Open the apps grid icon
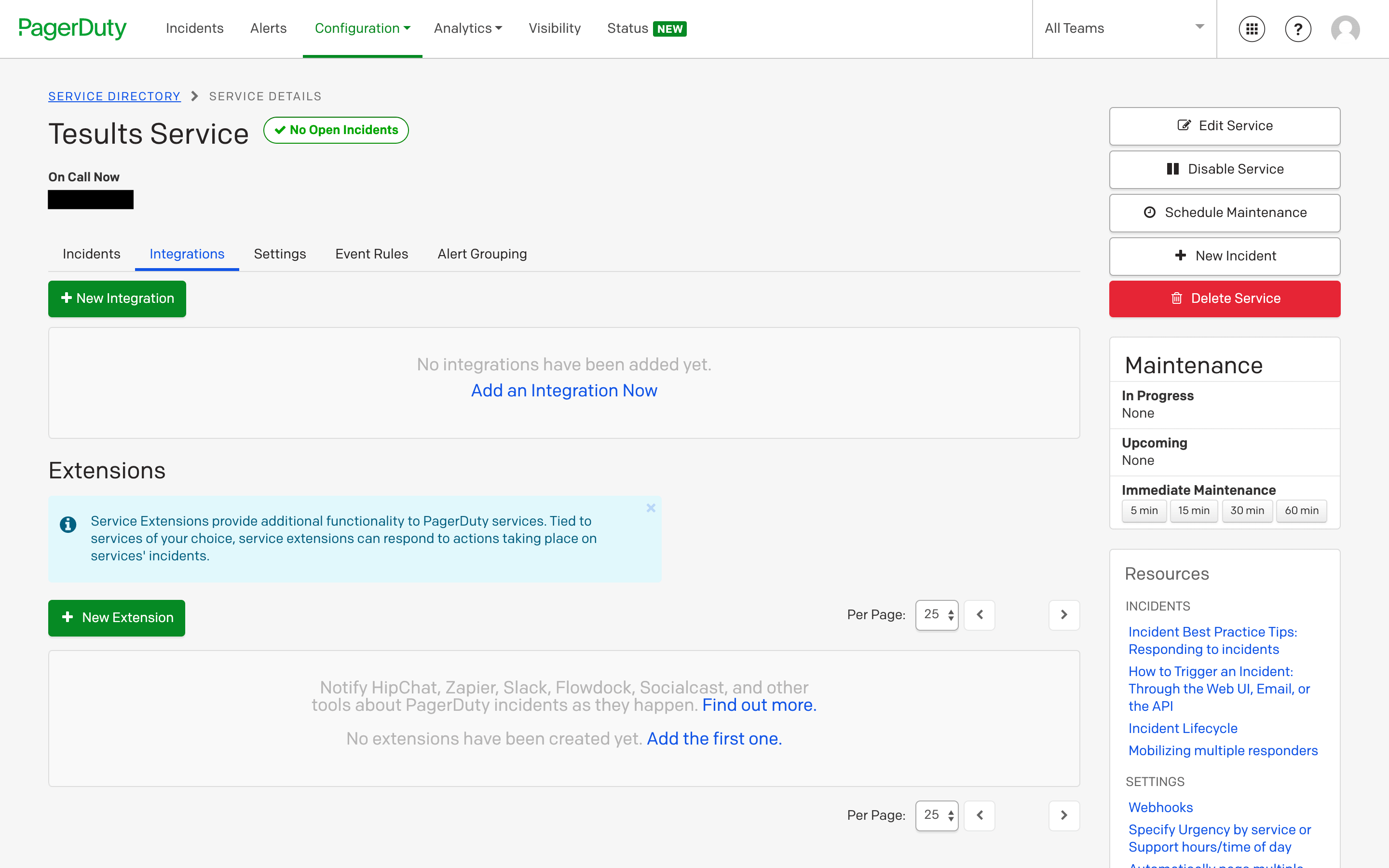 pos(1251,29)
